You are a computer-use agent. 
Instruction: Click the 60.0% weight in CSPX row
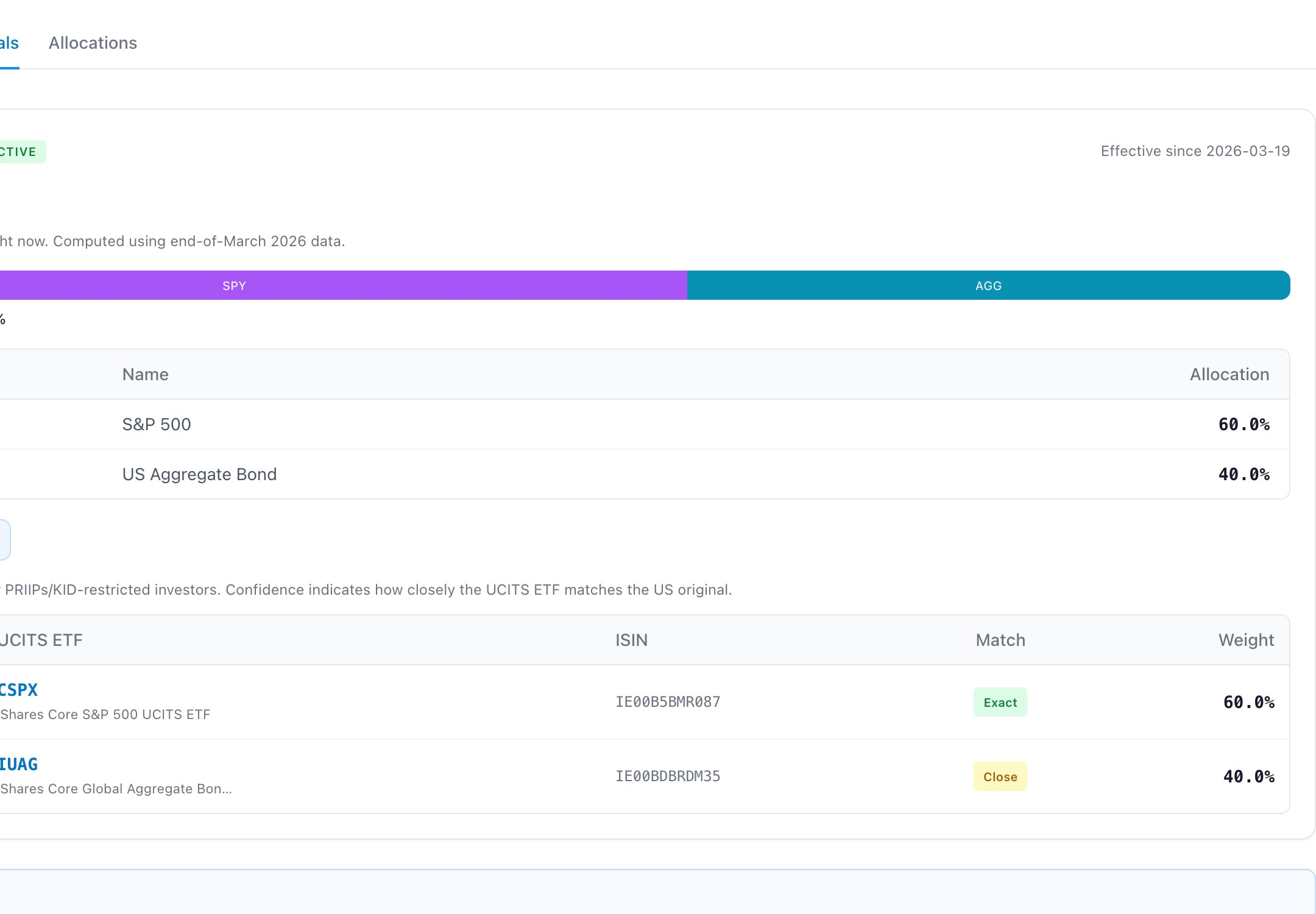(x=1249, y=702)
